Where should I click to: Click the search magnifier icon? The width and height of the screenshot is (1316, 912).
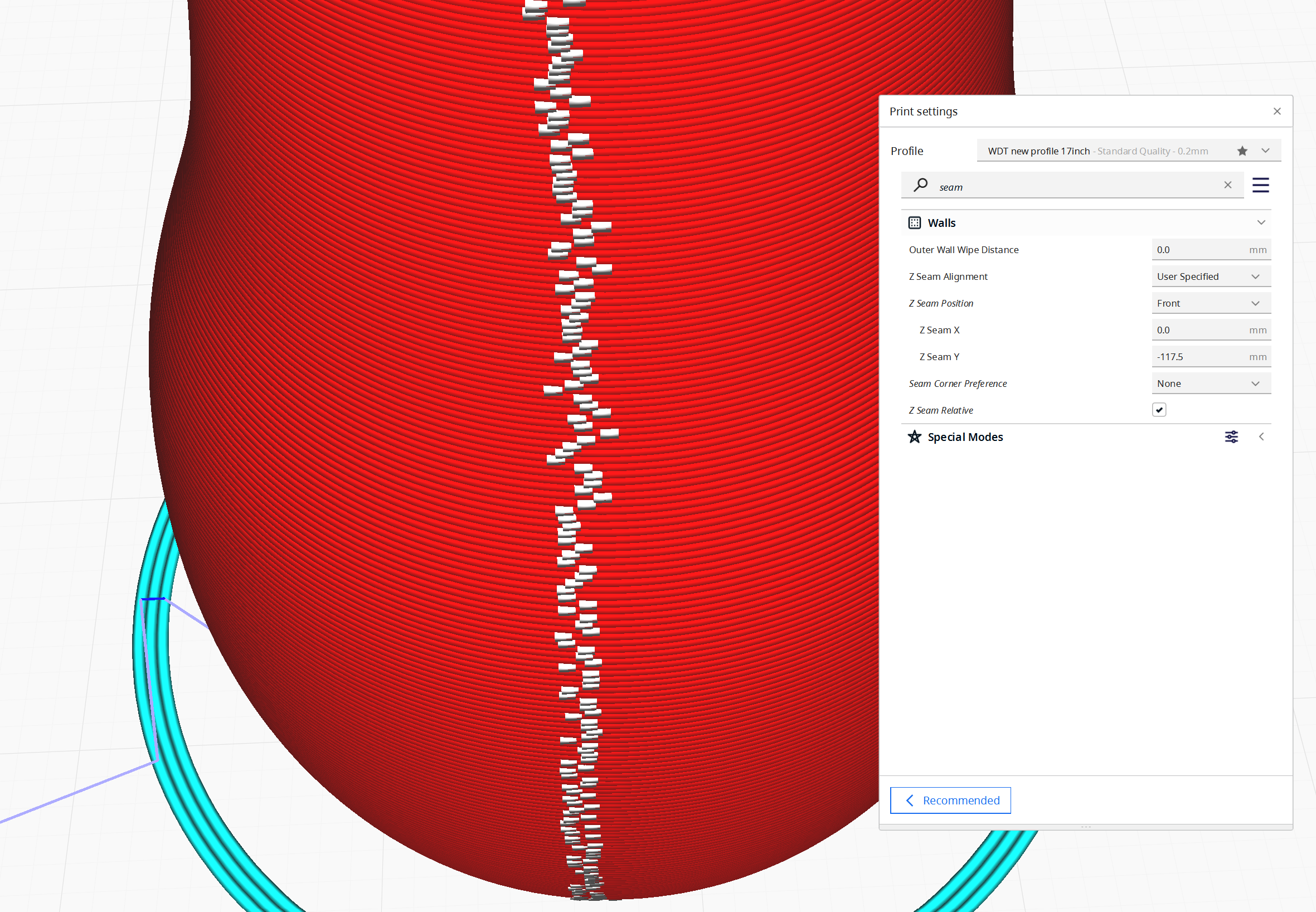(920, 185)
